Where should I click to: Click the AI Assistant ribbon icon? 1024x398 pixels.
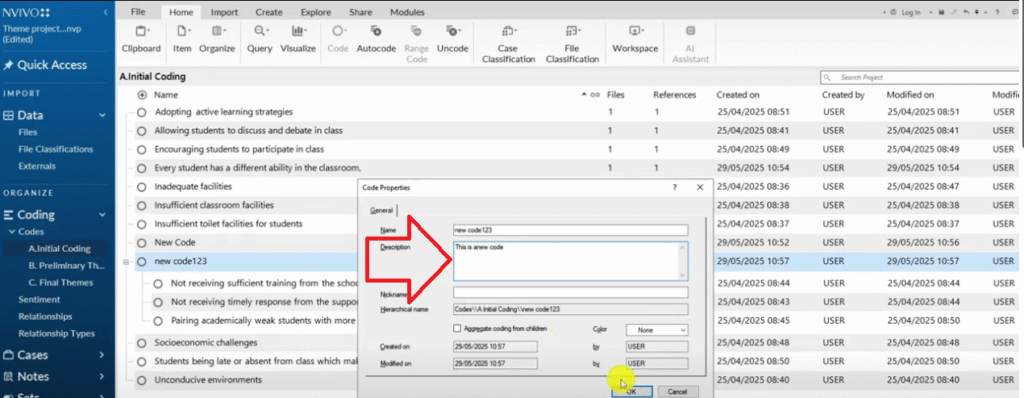tap(690, 44)
